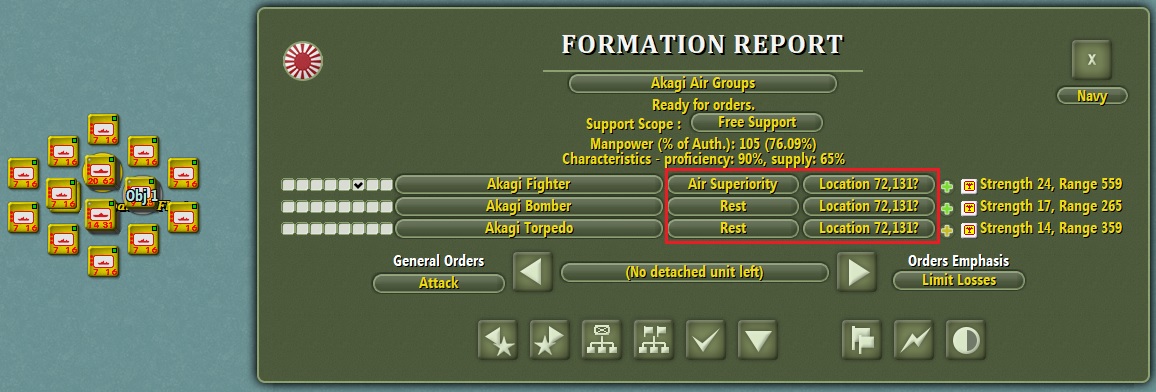The height and width of the screenshot is (392, 1156).
Task: Open the hierarchy chart with envelope icon
Action: 602,340
